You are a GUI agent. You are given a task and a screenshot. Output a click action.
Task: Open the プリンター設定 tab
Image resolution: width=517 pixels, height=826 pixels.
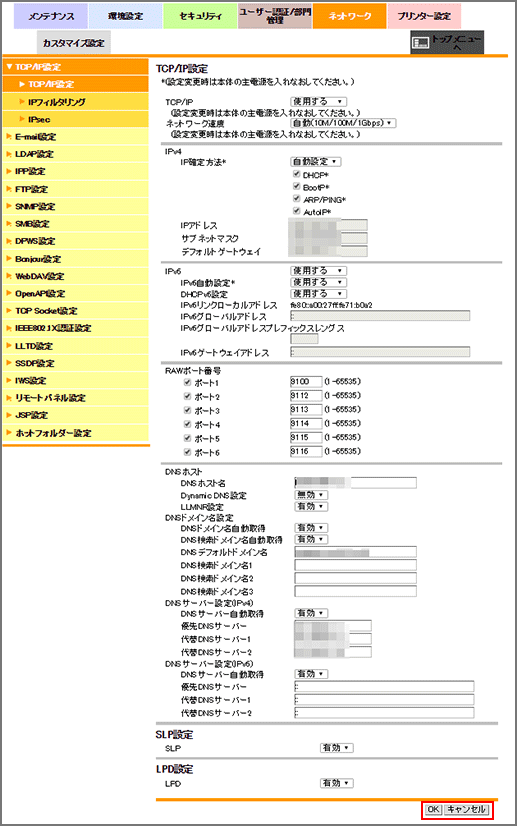(424, 16)
